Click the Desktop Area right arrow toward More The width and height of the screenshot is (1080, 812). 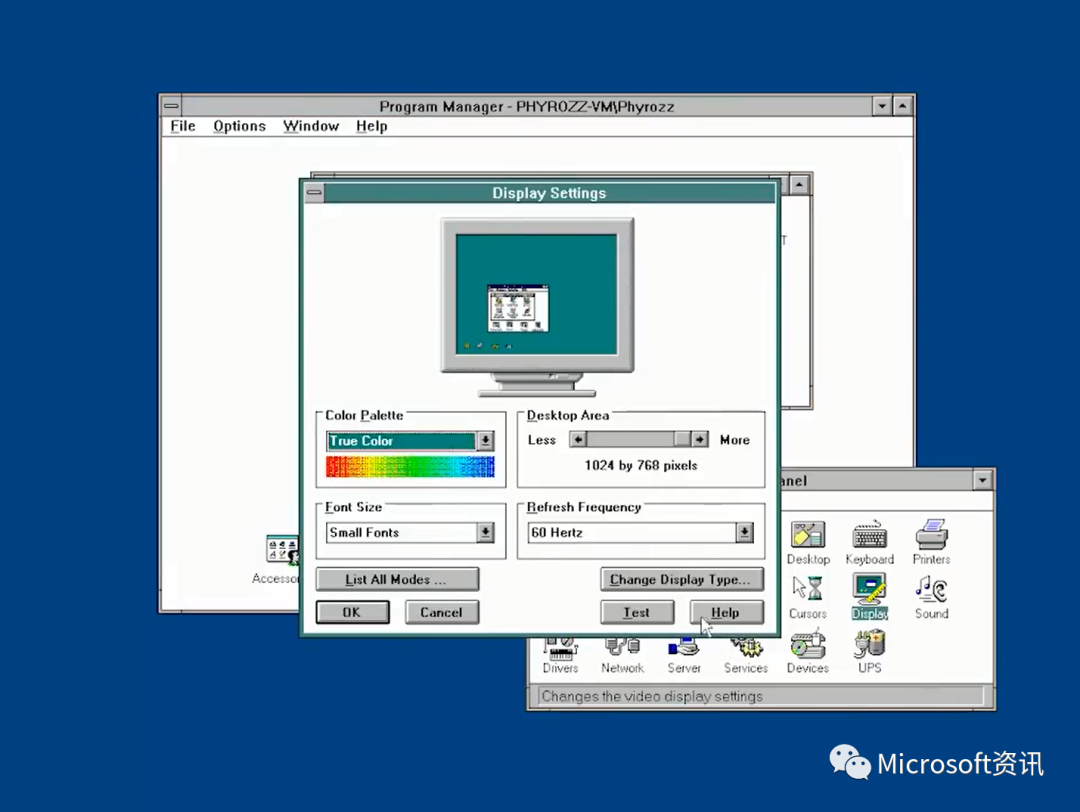[699, 439]
